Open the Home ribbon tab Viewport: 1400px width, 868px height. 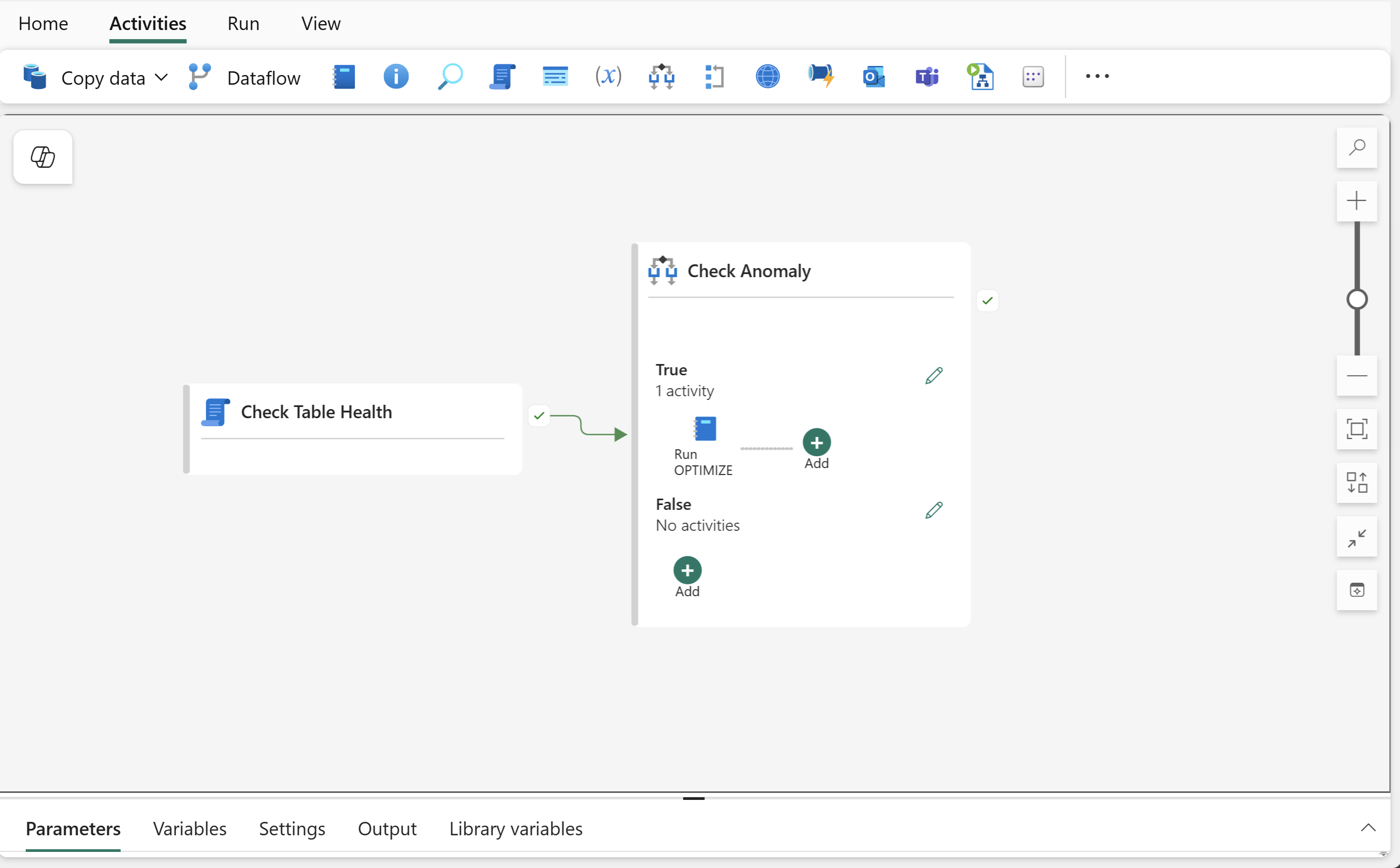pos(43,24)
